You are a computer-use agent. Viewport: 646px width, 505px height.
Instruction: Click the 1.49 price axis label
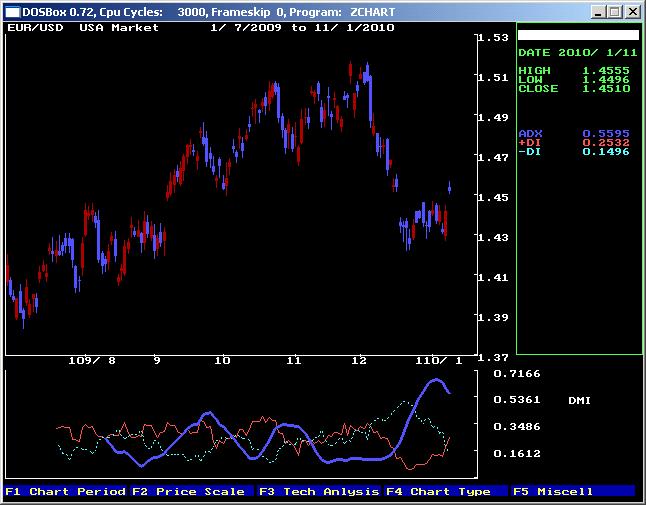pyautogui.click(x=493, y=117)
